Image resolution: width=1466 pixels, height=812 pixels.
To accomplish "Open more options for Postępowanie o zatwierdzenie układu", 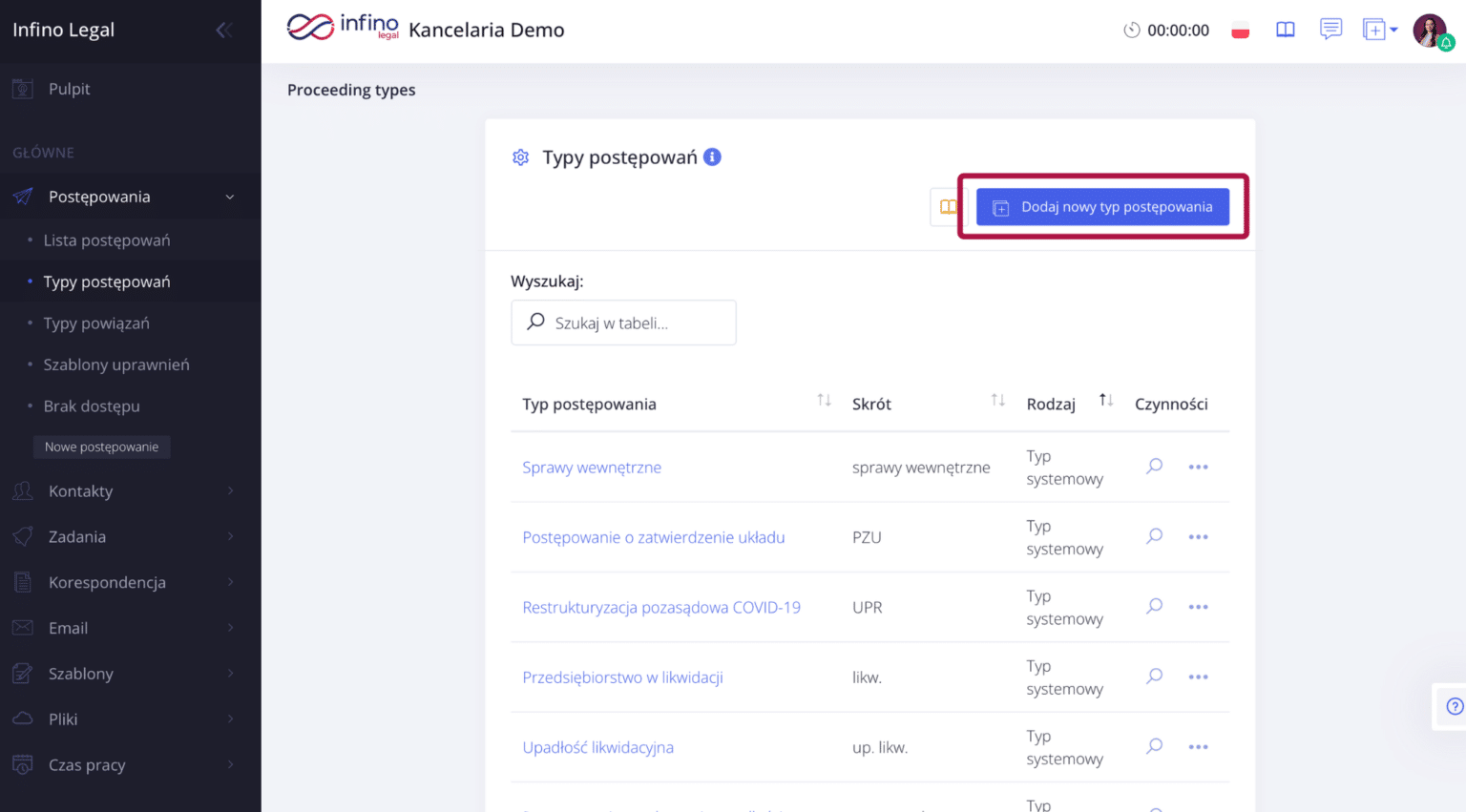I will point(1198,537).
